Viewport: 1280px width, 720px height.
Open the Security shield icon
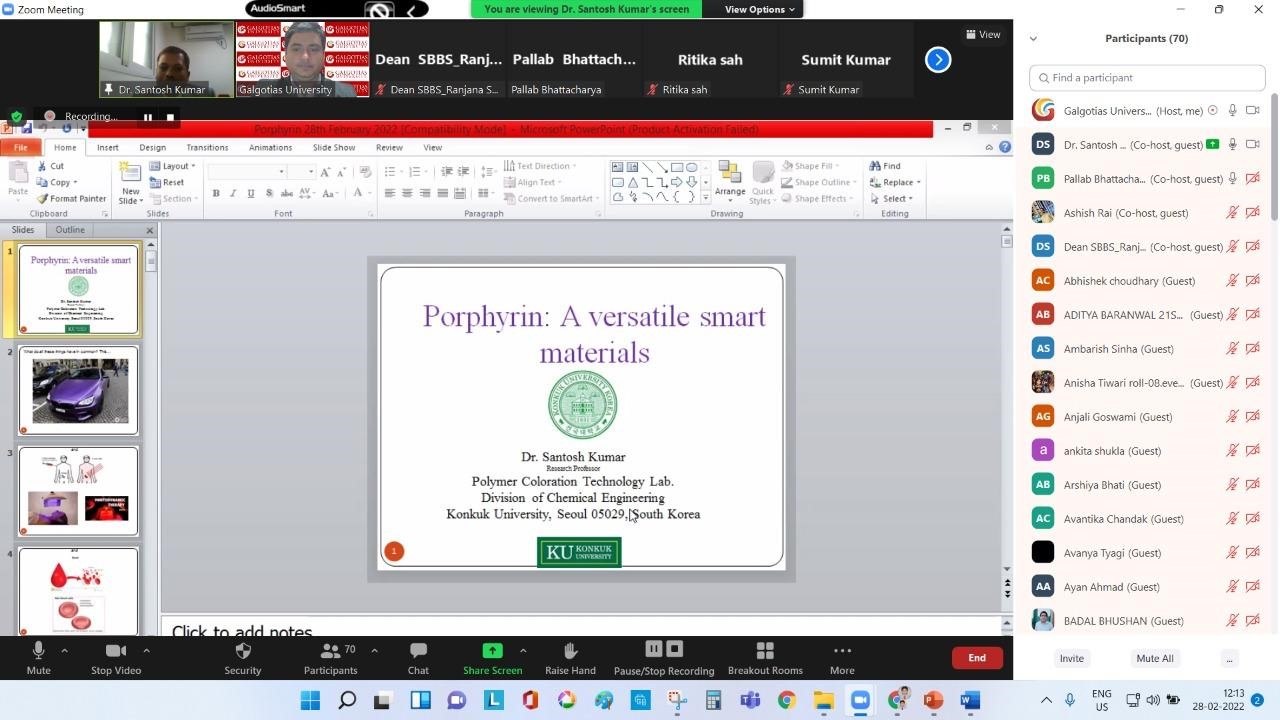[242, 651]
